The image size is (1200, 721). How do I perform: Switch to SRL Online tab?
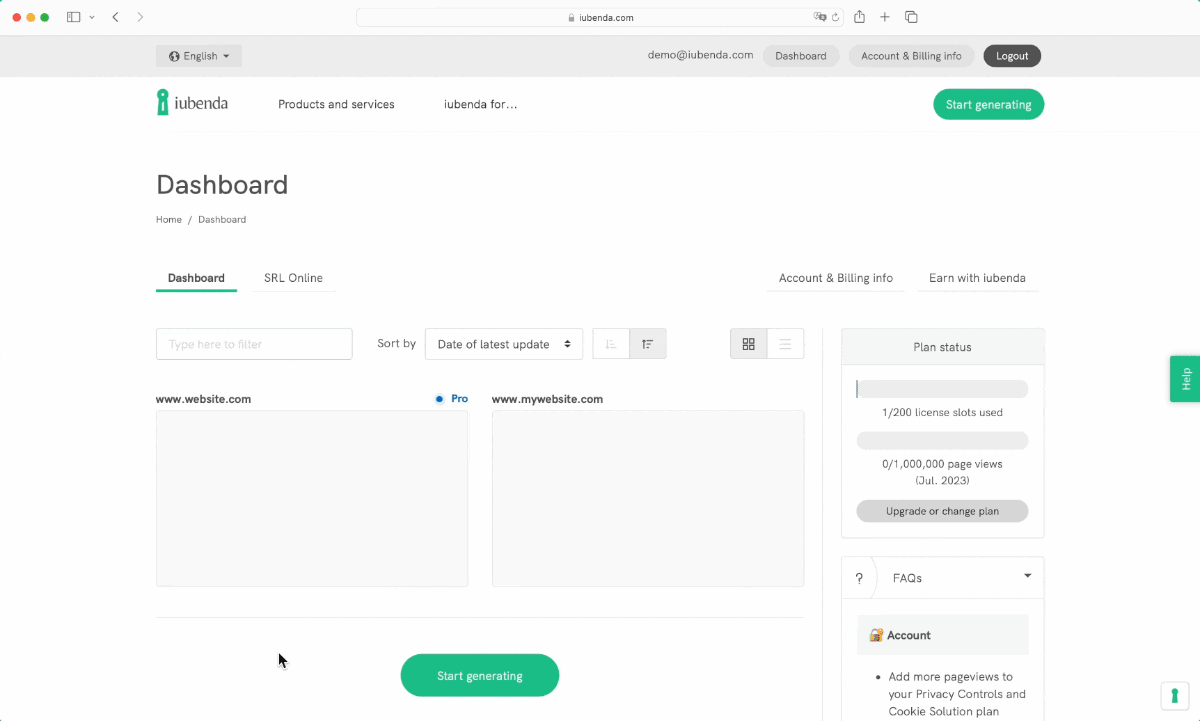pyautogui.click(x=293, y=278)
